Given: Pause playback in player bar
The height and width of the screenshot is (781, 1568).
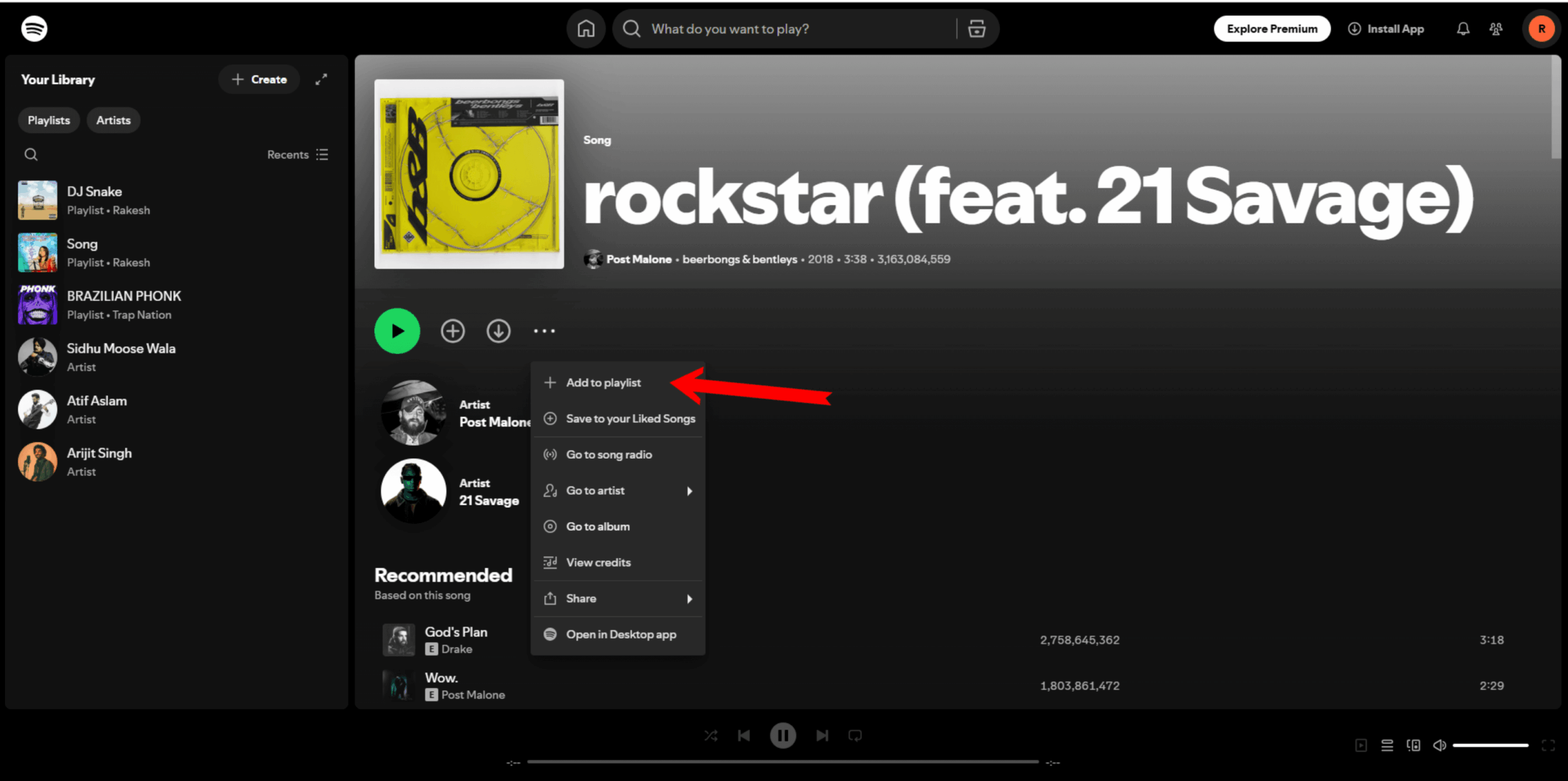Looking at the screenshot, I should tap(783, 735).
